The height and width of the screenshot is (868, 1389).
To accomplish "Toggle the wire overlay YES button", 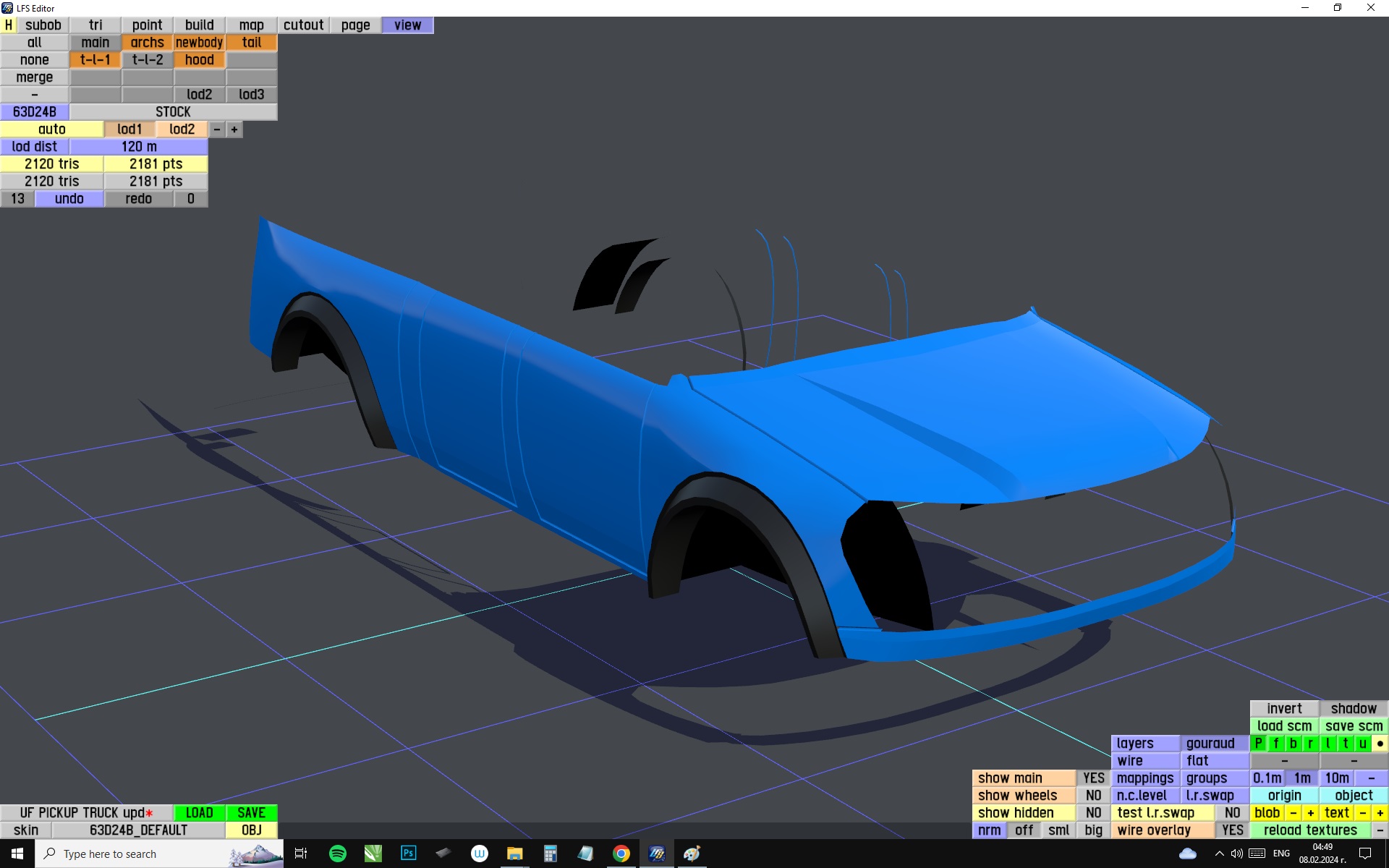I will point(1232,830).
